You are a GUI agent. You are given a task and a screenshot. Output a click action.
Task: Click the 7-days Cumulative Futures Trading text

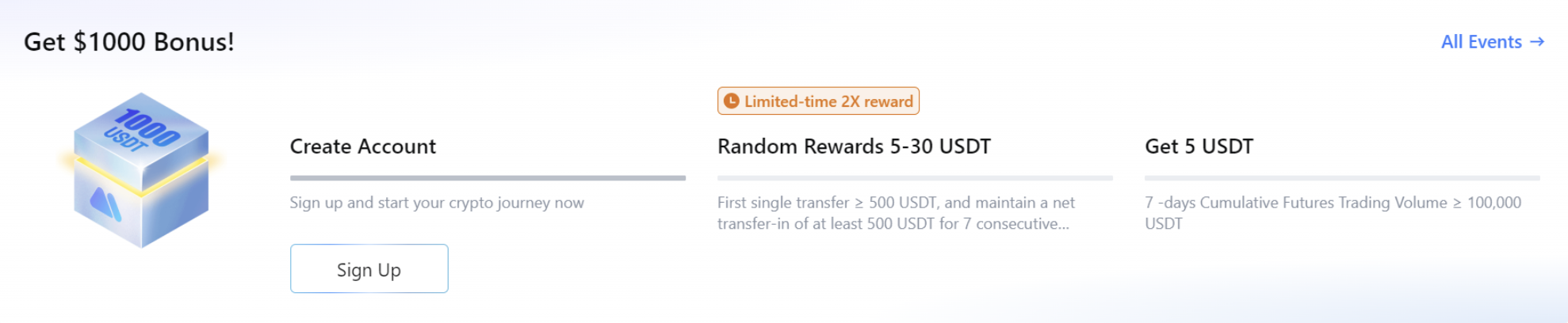1333,213
